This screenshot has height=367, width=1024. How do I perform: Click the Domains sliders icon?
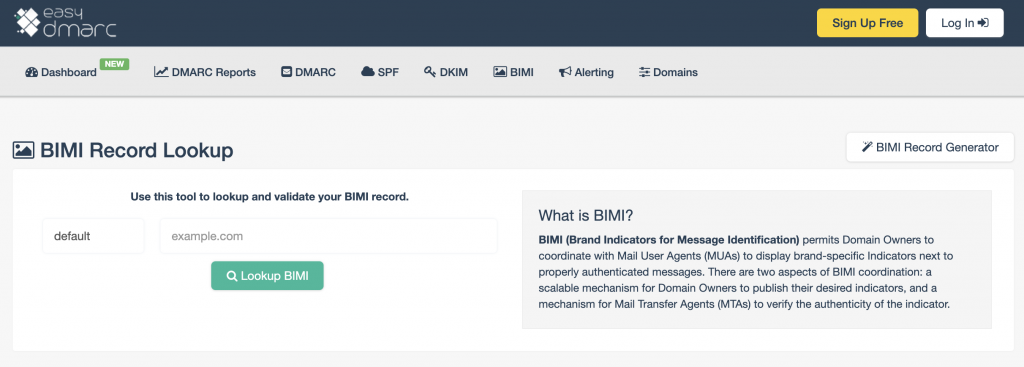644,72
